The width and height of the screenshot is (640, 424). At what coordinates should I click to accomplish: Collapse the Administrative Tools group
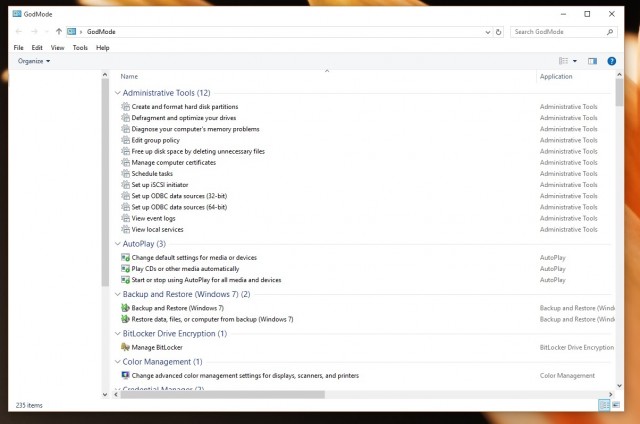point(117,93)
